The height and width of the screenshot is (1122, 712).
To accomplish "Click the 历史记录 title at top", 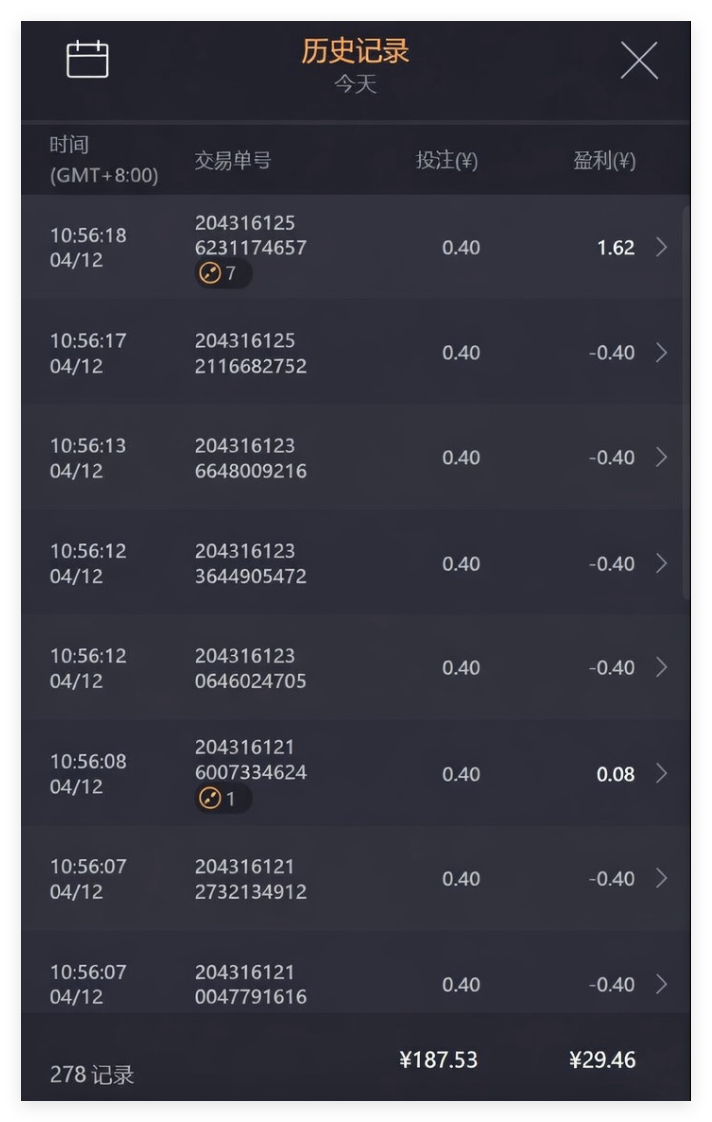I will pyautogui.click(x=355, y=51).
